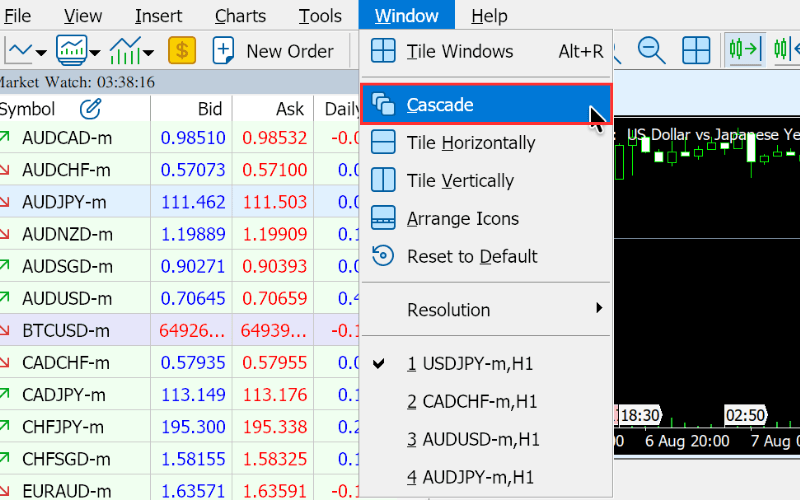
Task: Open the Help menu
Action: pyautogui.click(x=489, y=16)
